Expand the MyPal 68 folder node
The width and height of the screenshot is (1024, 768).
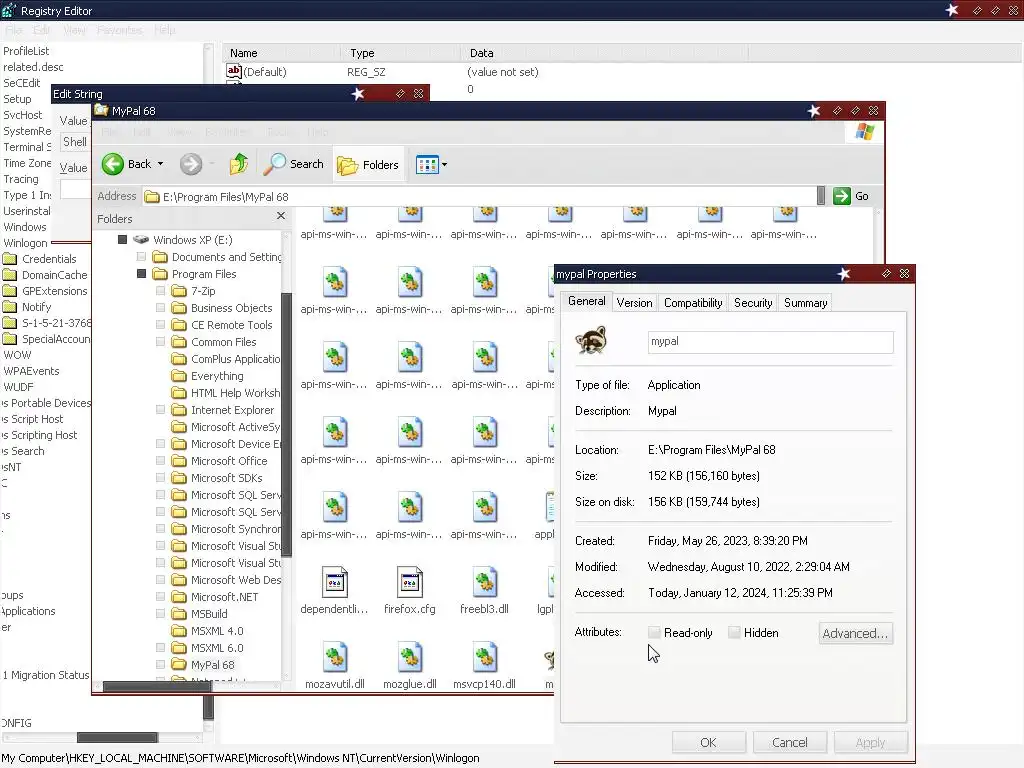[161, 664]
